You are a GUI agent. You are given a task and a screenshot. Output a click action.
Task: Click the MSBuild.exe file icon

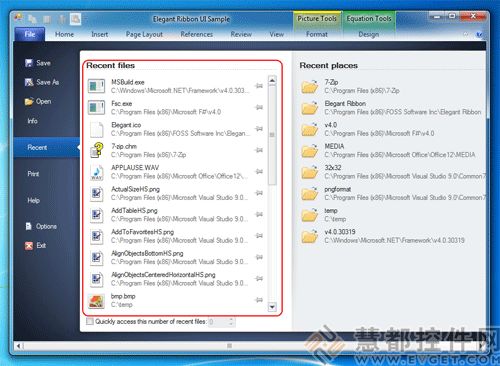click(x=96, y=86)
